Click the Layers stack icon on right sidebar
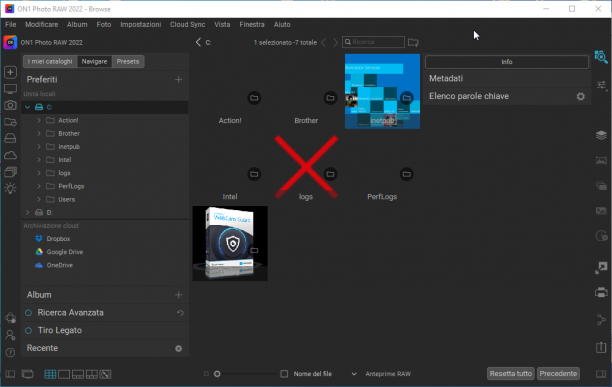The image size is (612, 387). click(x=601, y=135)
